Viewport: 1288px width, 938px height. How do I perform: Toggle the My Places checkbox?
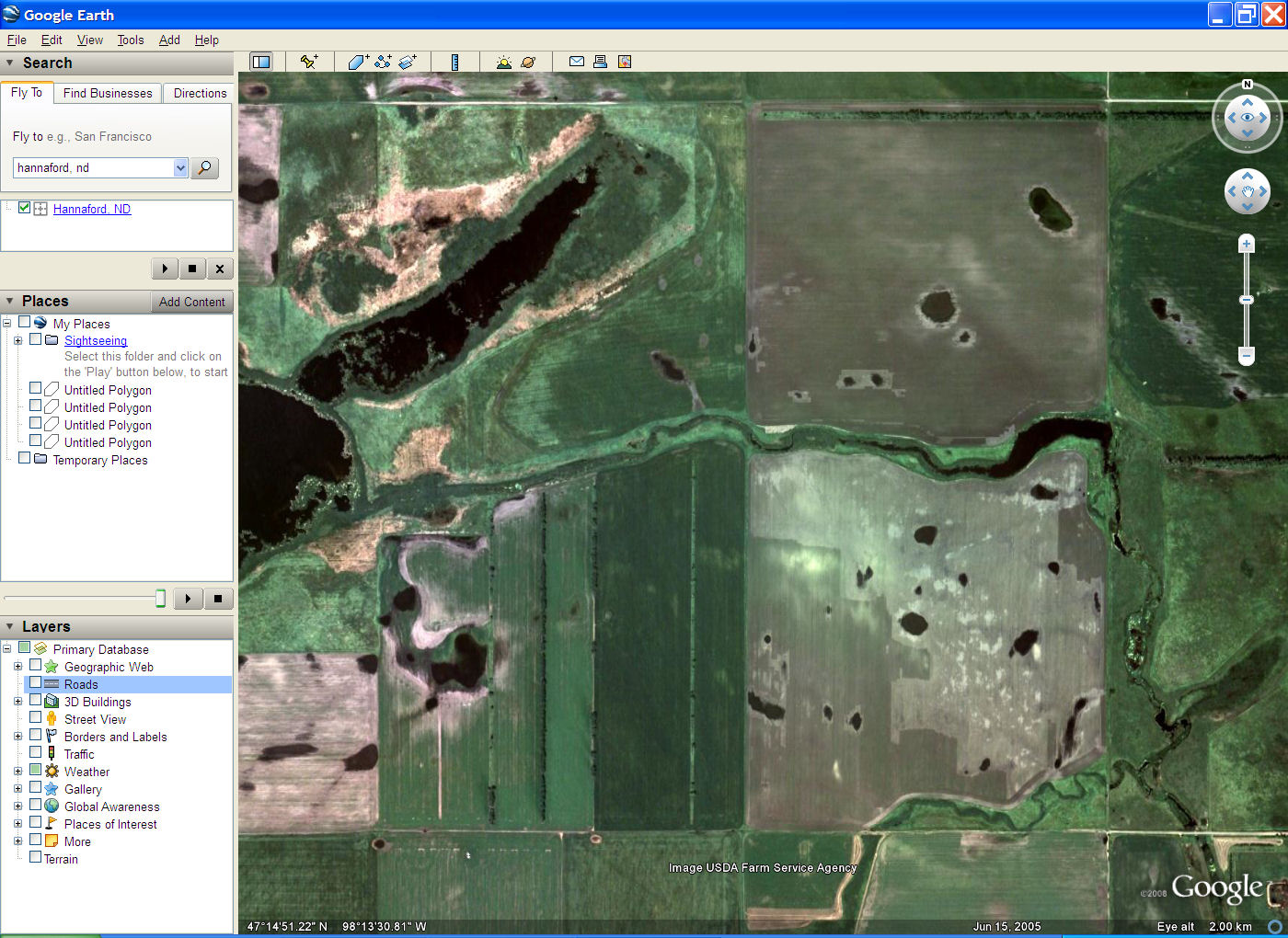point(25,323)
